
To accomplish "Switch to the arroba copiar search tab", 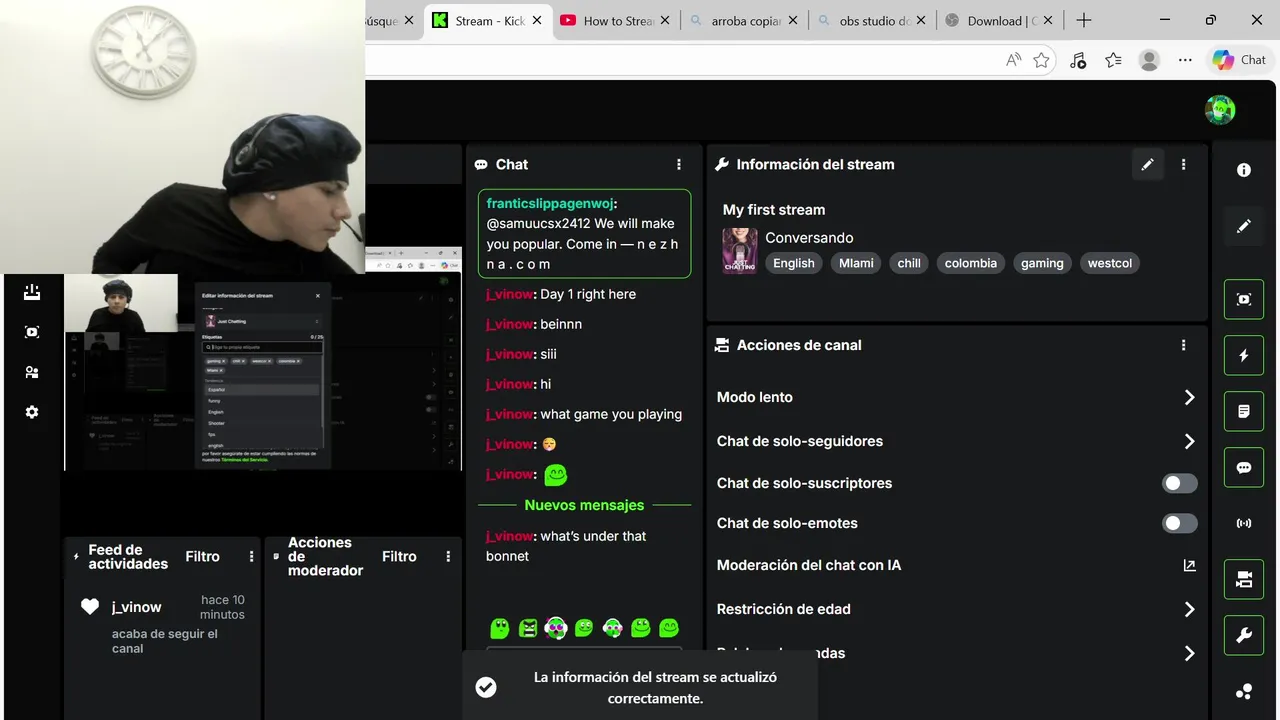I will coord(745,21).
